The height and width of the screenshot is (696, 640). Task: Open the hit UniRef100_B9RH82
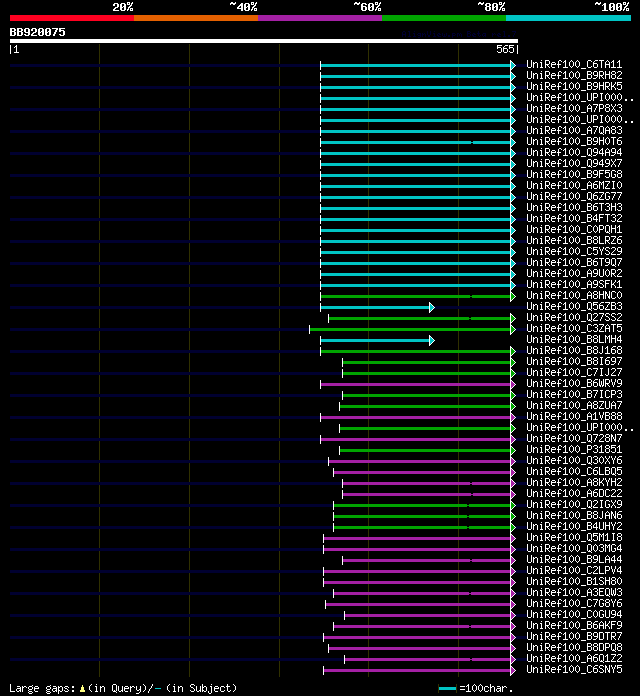click(x=574, y=75)
